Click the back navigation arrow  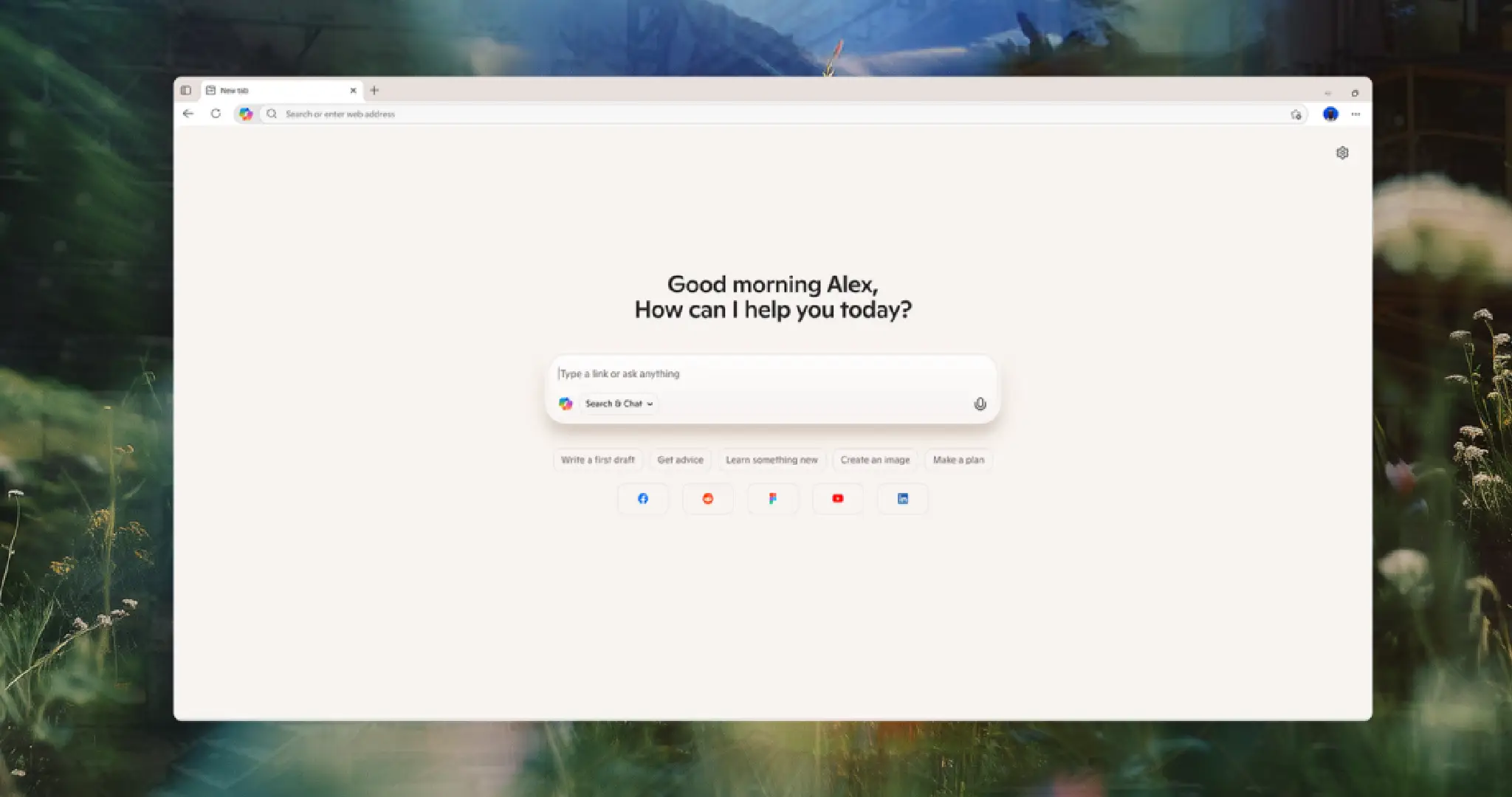(x=188, y=114)
